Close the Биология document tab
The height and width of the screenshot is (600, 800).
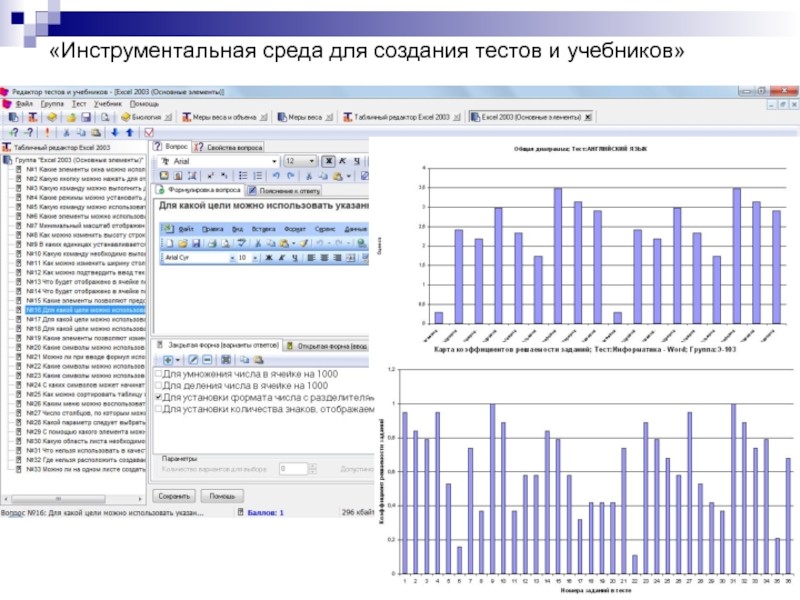coord(168,117)
